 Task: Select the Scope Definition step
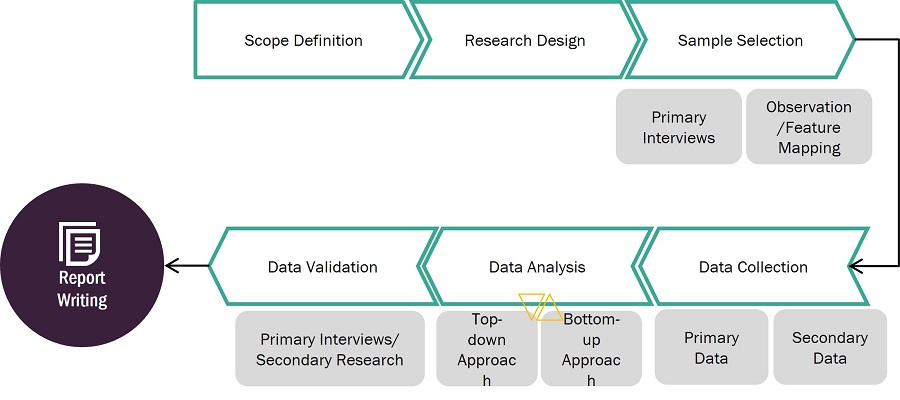click(303, 41)
